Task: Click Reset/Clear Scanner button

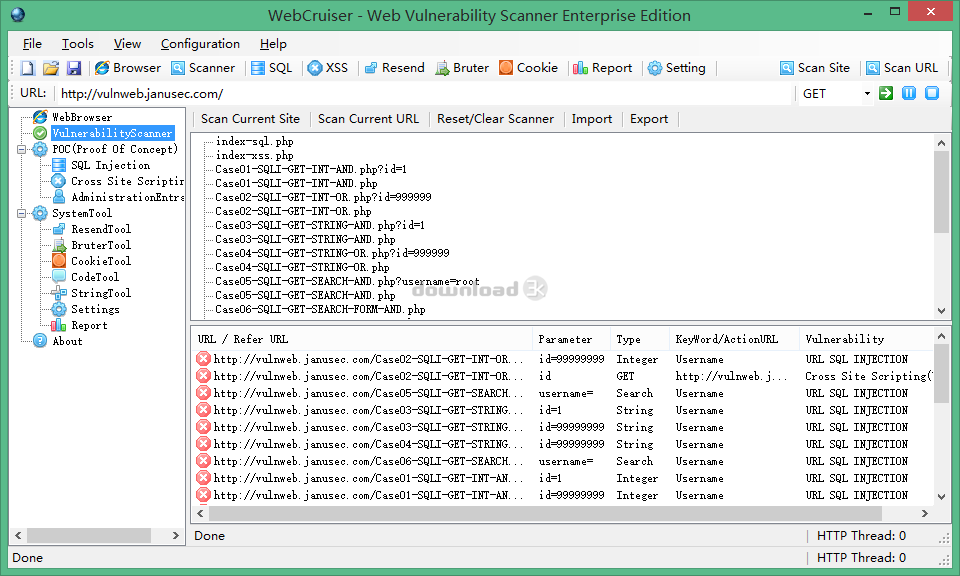Action: (495, 119)
